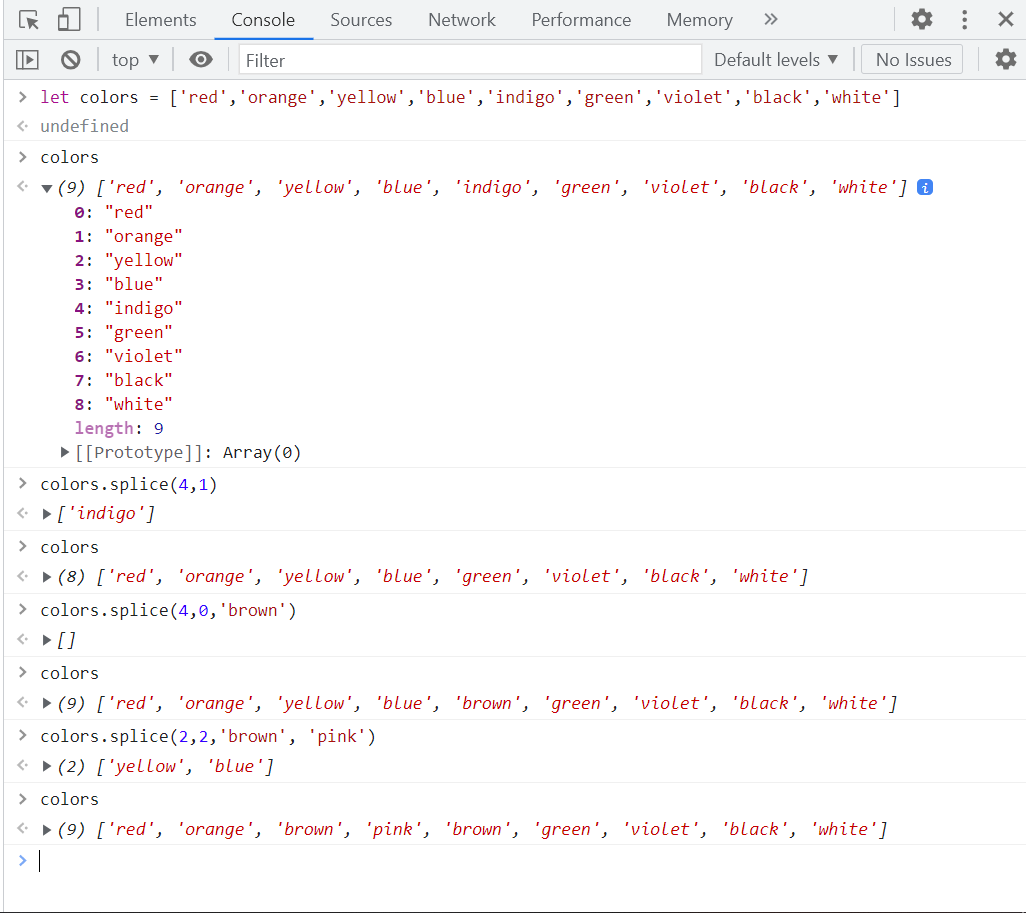1026x913 pixels.
Task: Clear the console
Action: point(71,60)
